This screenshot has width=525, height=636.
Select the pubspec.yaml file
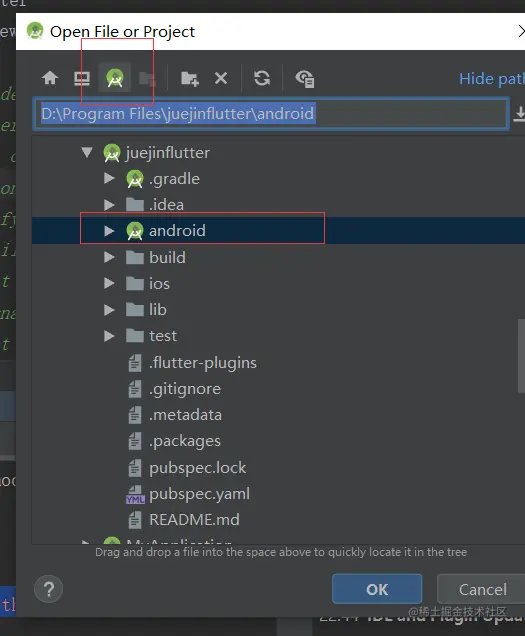(278, 494)
